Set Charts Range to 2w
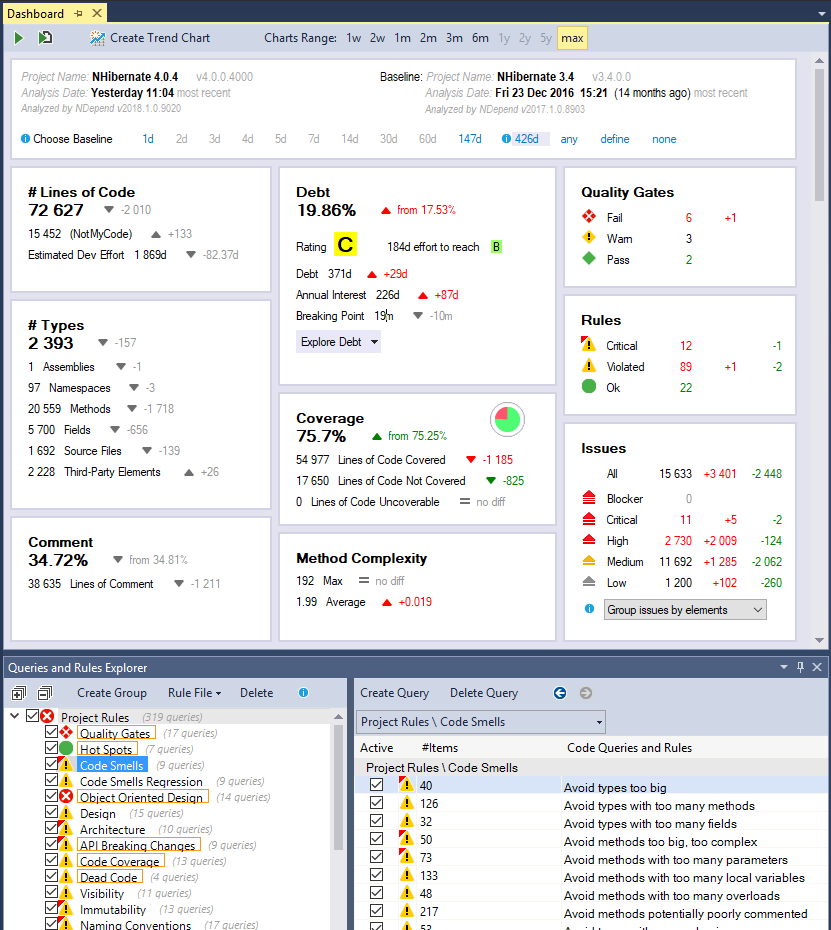831x930 pixels. 377,38
